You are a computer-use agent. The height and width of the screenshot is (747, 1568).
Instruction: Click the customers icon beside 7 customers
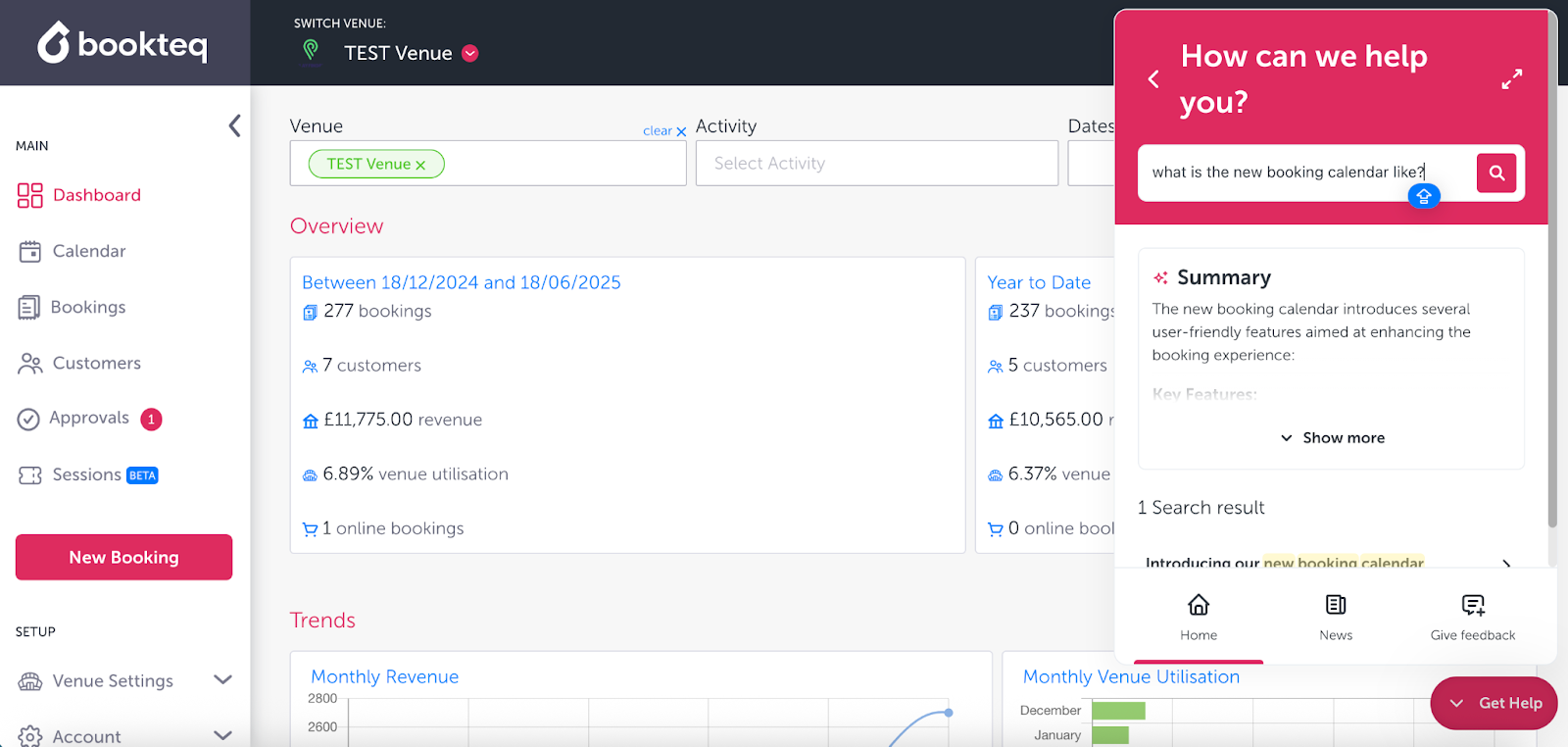310,367
